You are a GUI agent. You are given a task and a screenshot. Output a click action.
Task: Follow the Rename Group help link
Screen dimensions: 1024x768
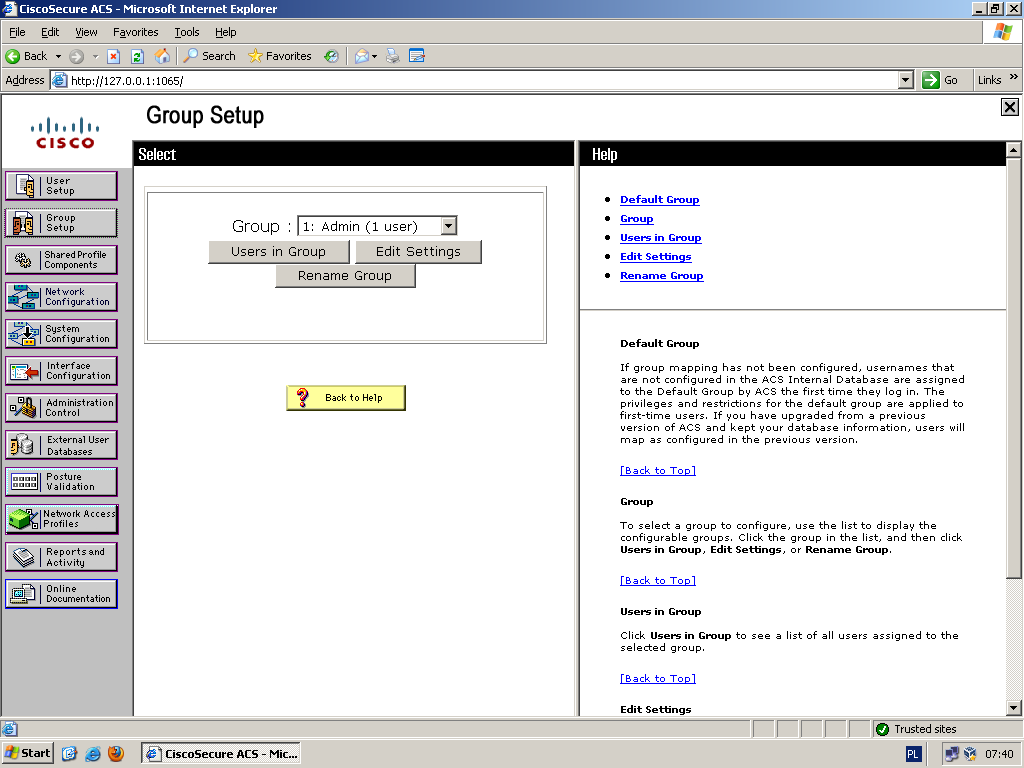pyautogui.click(x=662, y=276)
